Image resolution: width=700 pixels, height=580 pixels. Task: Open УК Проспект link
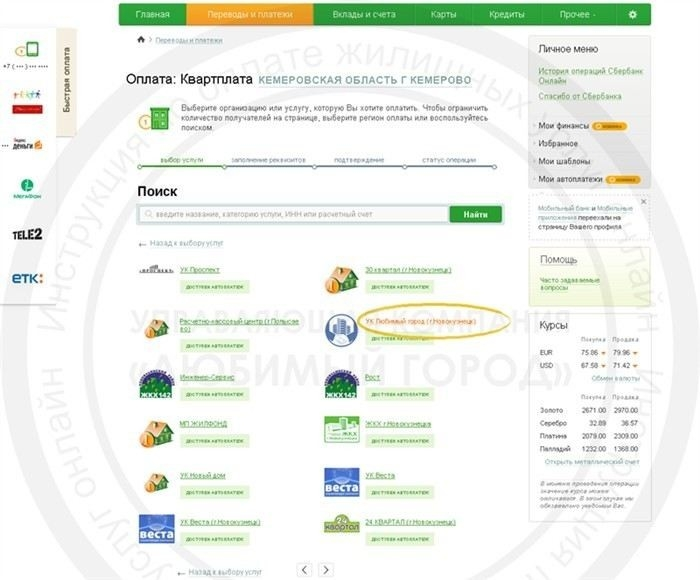click(200, 270)
